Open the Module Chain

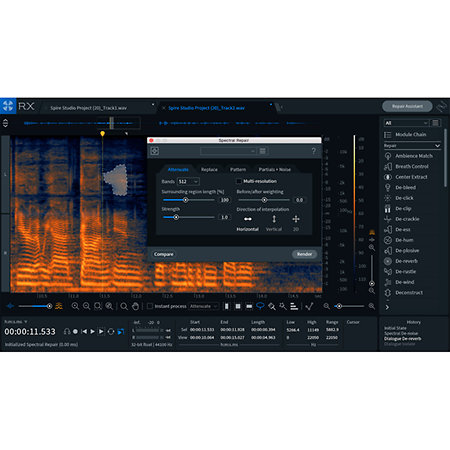click(x=405, y=135)
